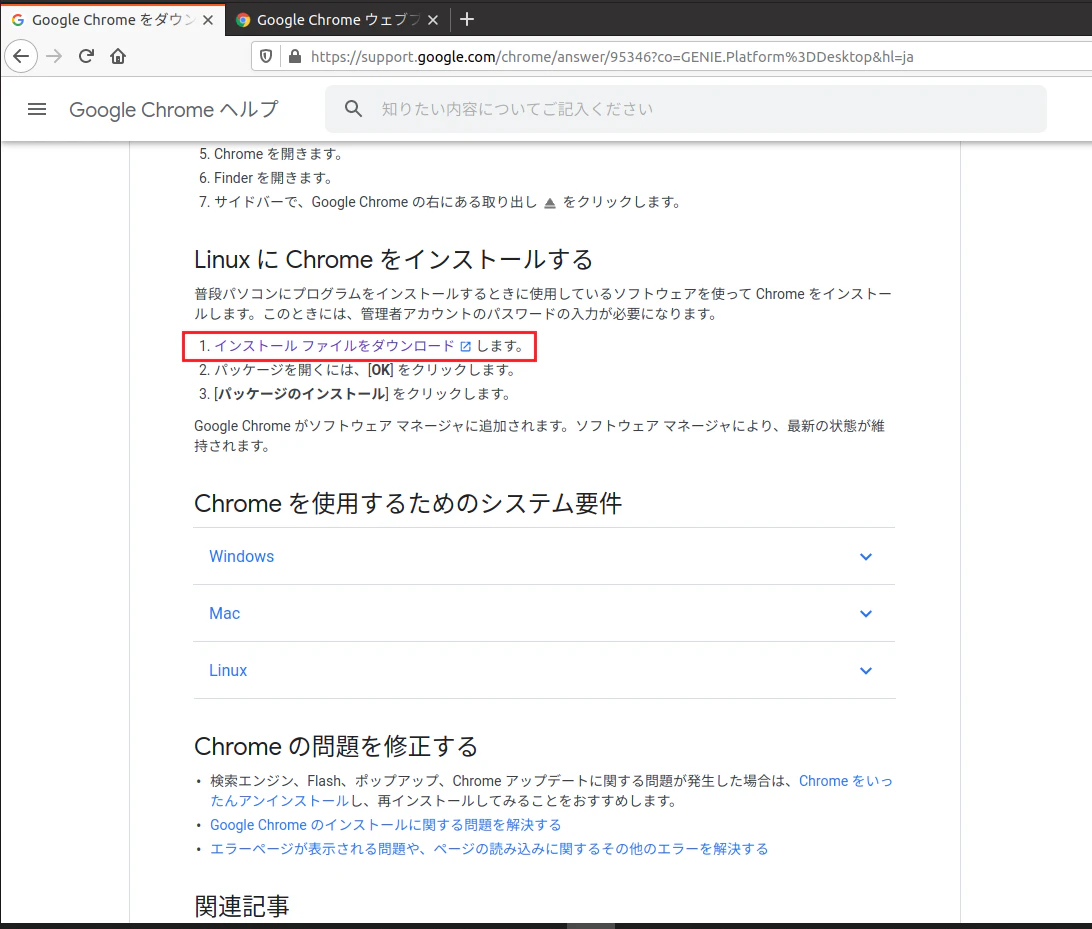Switch to the first Google Chrome download tab
Screen dimensions: 1092x929
click(113, 20)
